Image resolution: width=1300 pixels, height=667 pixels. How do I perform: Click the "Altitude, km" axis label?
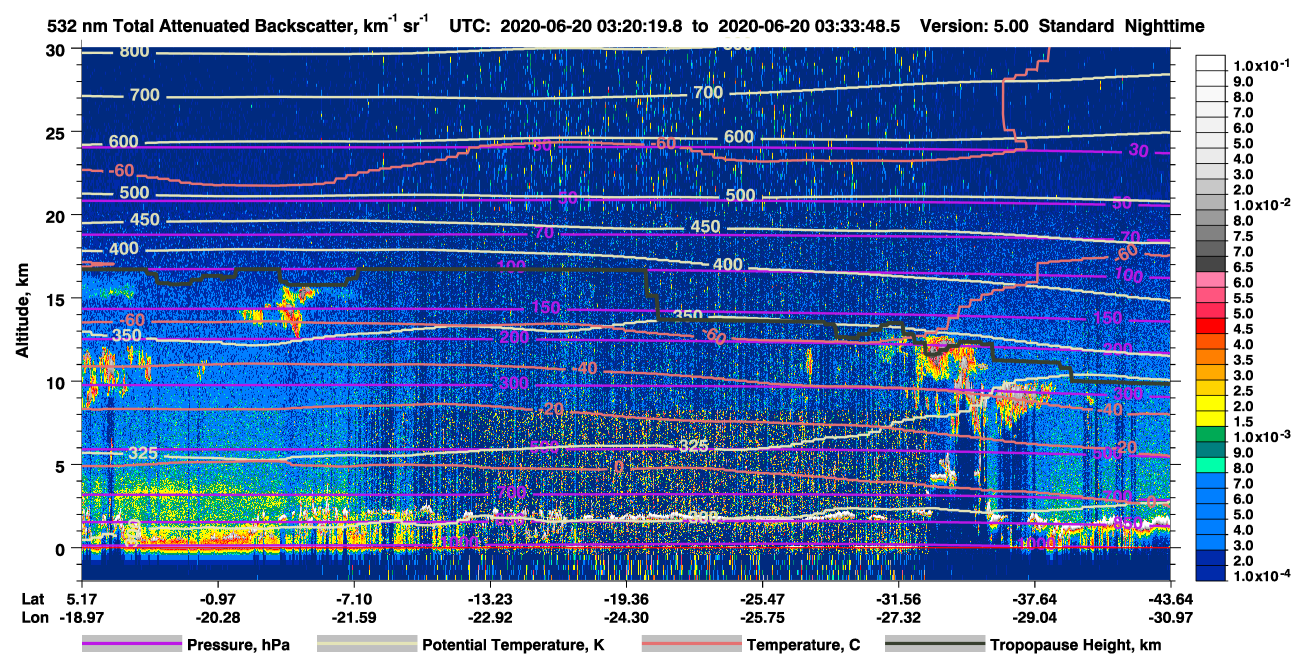(21, 312)
